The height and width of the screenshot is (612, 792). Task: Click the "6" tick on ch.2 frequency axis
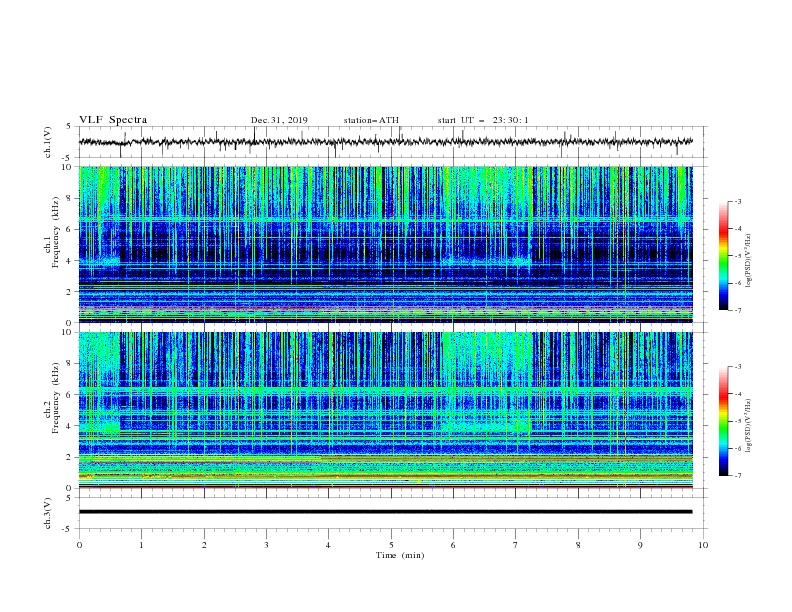point(70,395)
